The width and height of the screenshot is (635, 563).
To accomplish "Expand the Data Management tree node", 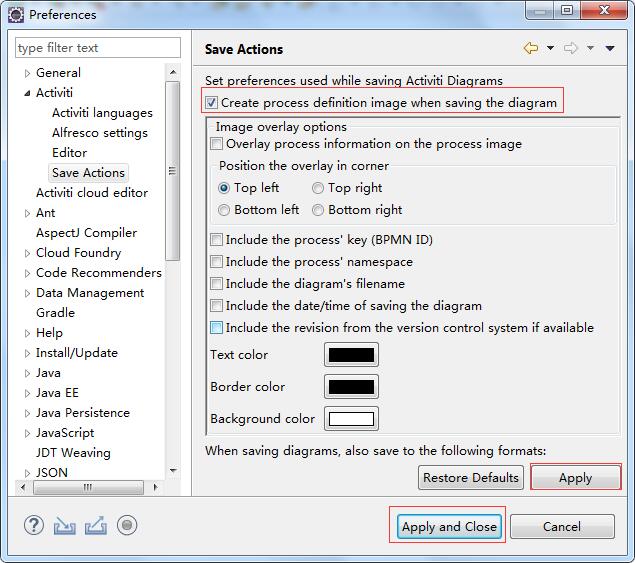I will tap(27, 293).
